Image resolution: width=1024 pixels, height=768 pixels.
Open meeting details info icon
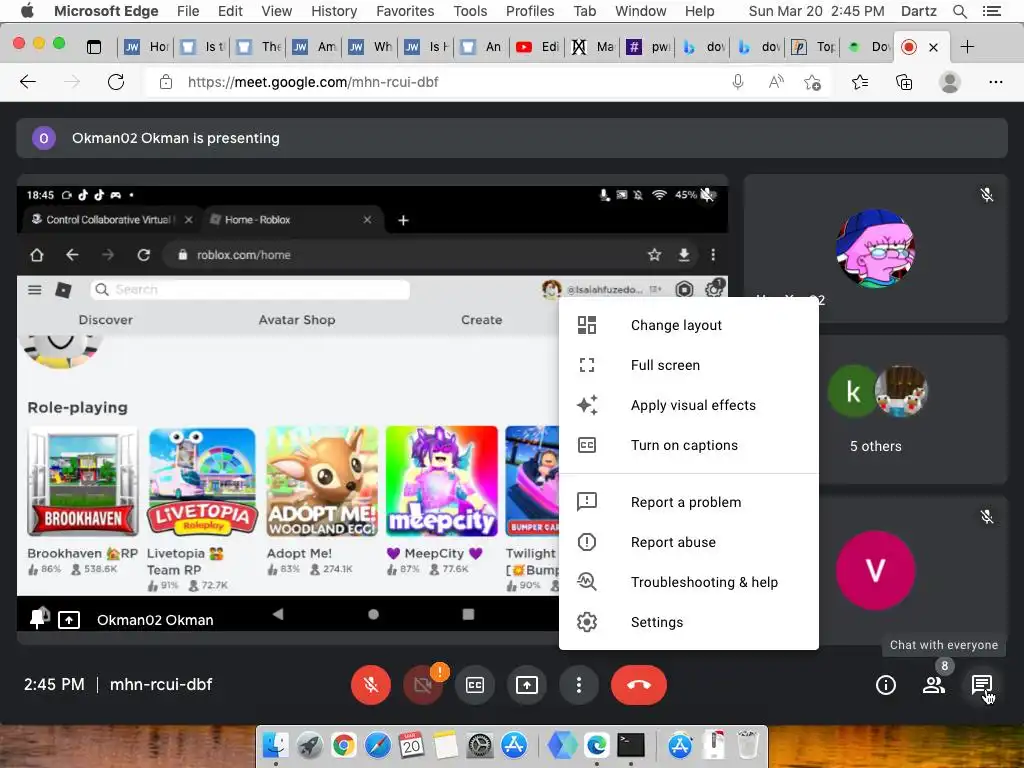pos(886,684)
